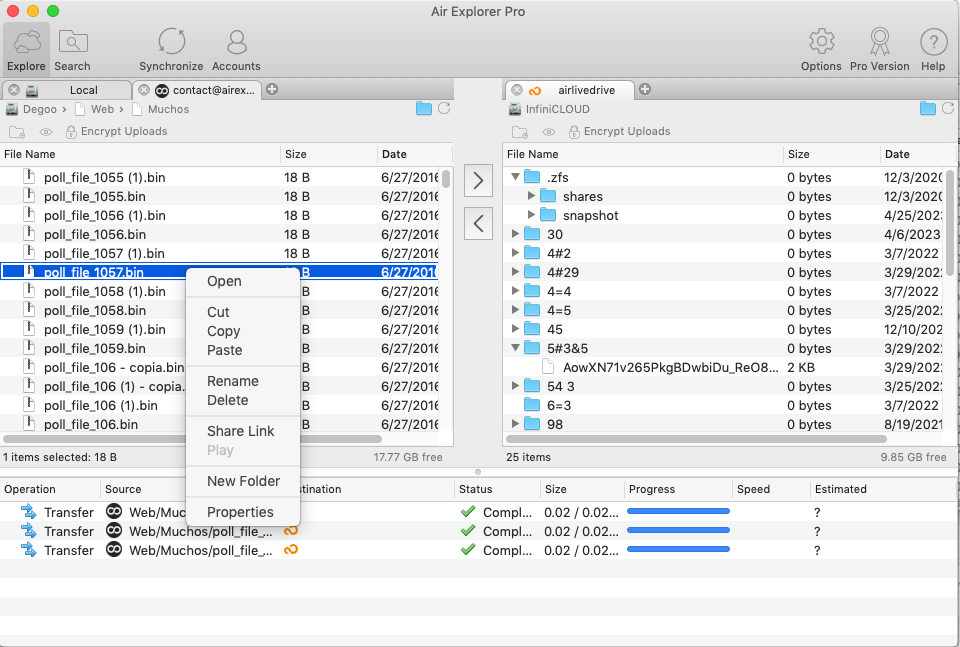This screenshot has height=647, width=960.
Task: Refresh the right pane listing
Action: (x=948, y=108)
